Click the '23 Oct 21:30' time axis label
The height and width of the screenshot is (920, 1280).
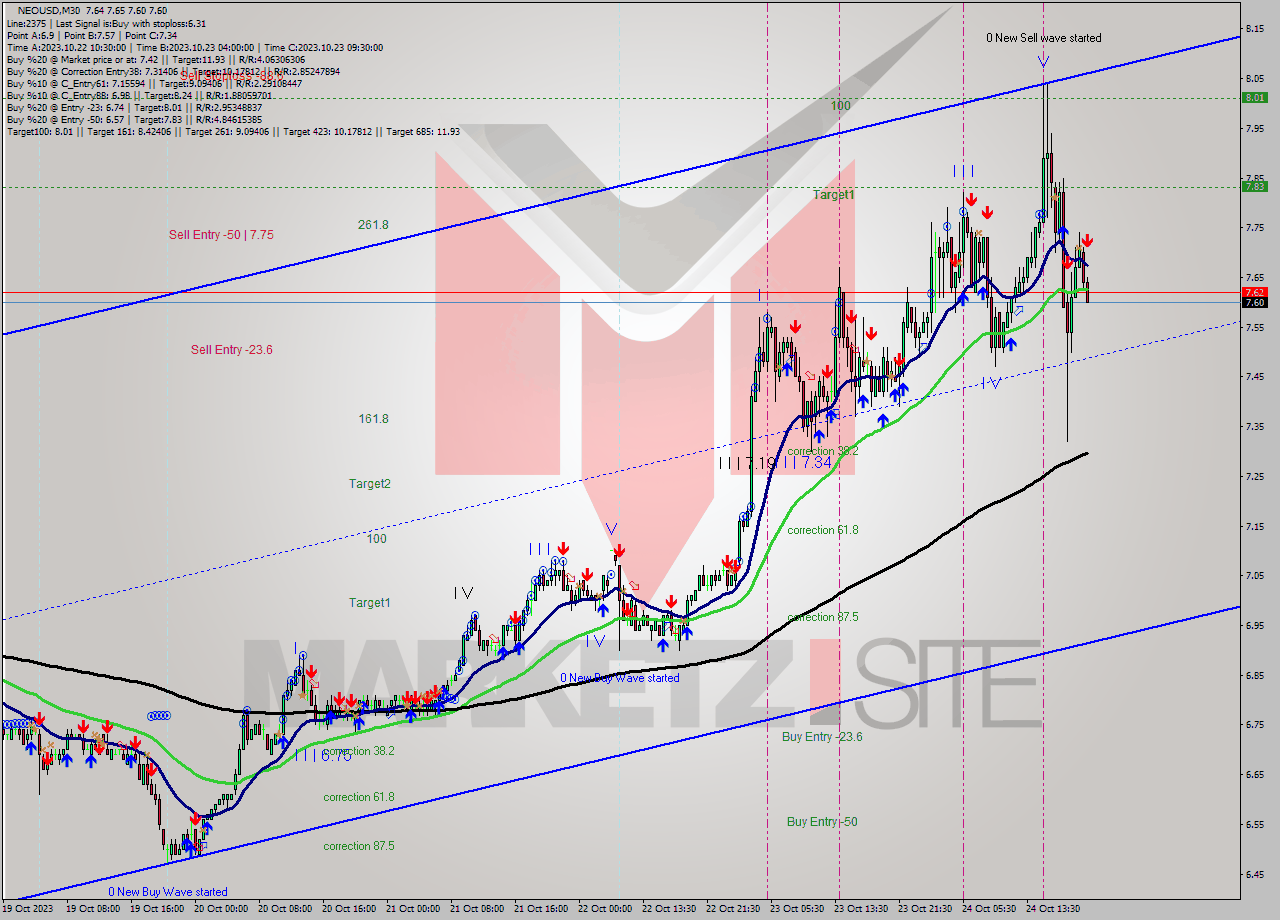coord(925,909)
